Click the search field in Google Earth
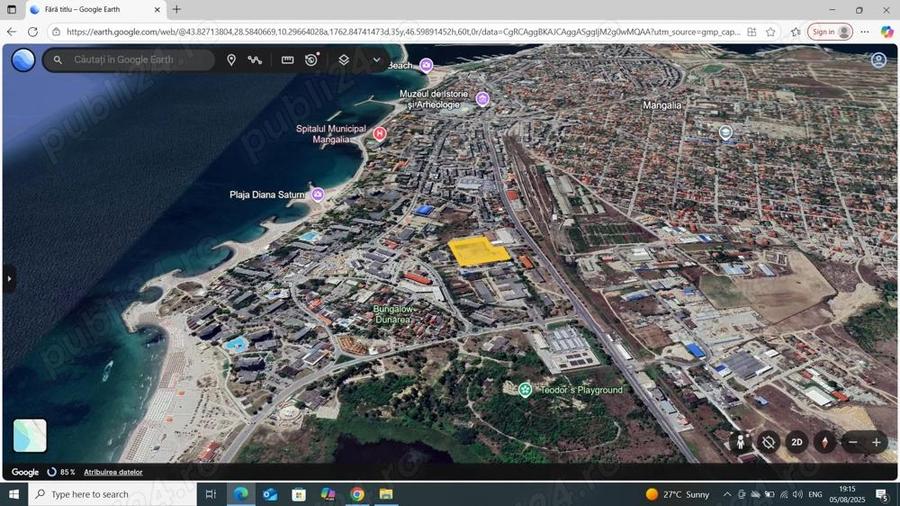The height and width of the screenshot is (506, 900). 129,60
